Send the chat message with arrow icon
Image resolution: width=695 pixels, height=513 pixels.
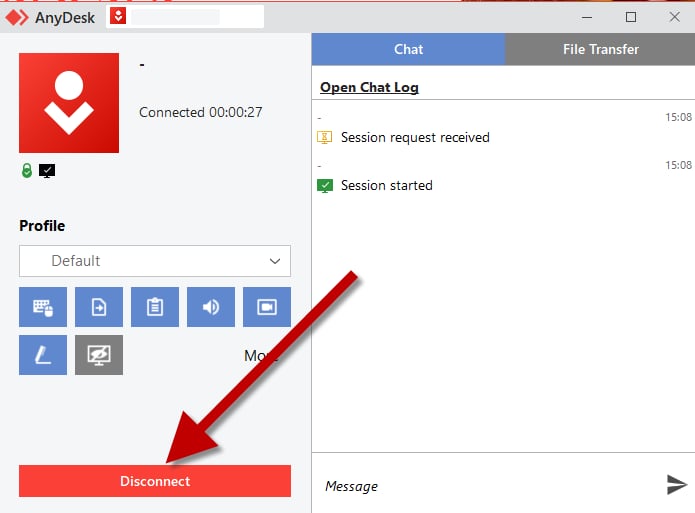tap(676, 484)
